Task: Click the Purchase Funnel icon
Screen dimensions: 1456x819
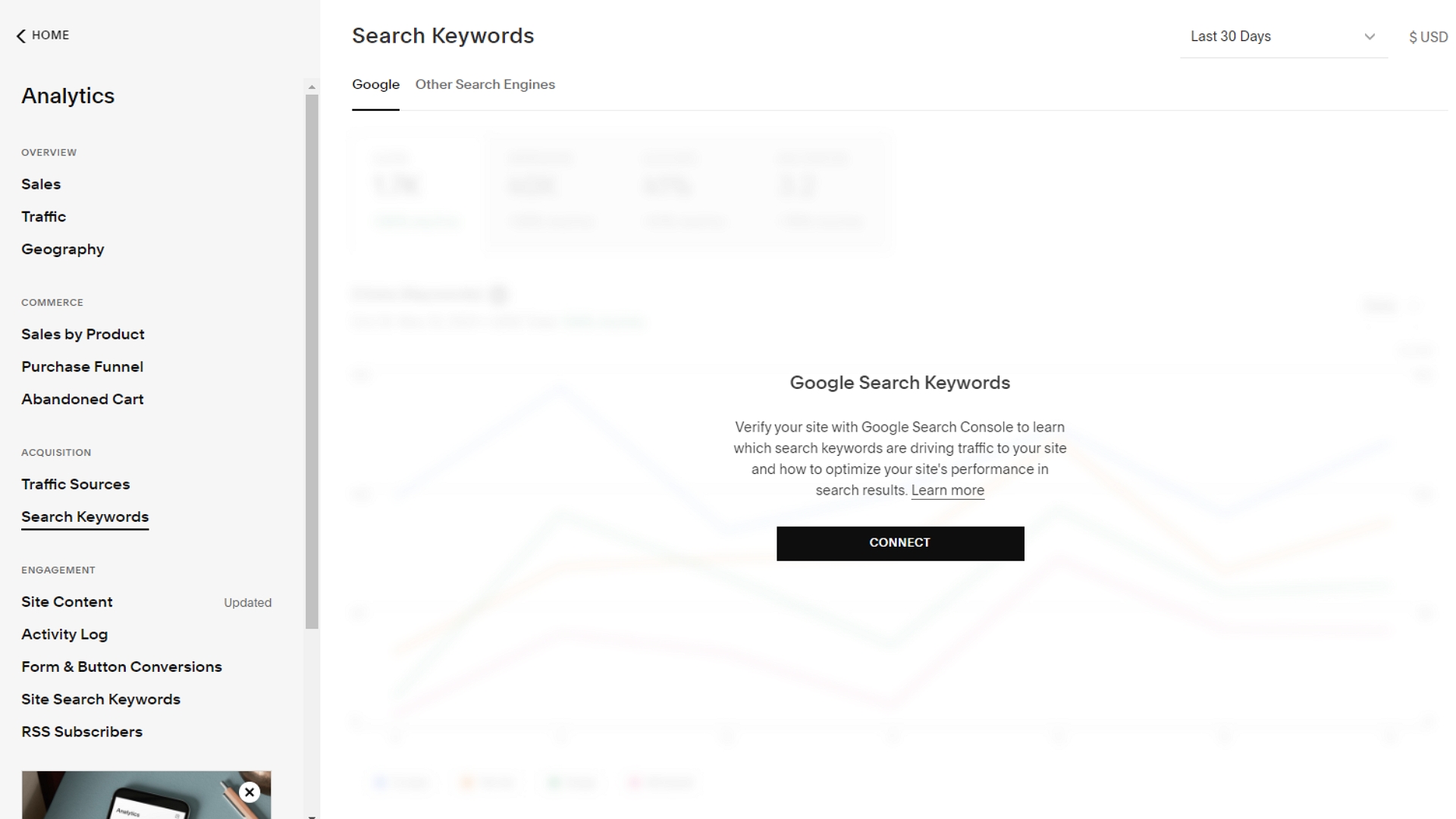Action: tap(82, 366)
